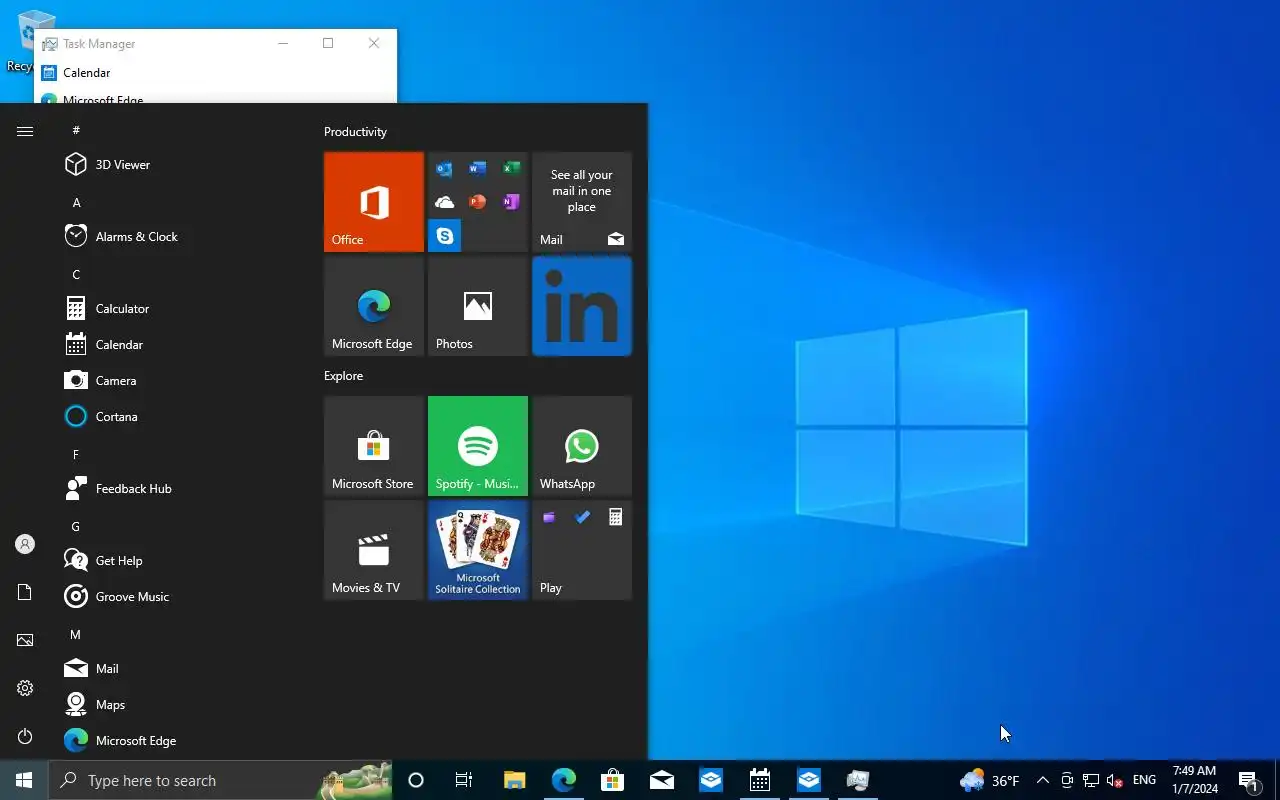Image resolution: width=1280 pixels, height=800 pixels.
Task: Launch OneNote from the Office folder tile
Action: pos(511,202)
